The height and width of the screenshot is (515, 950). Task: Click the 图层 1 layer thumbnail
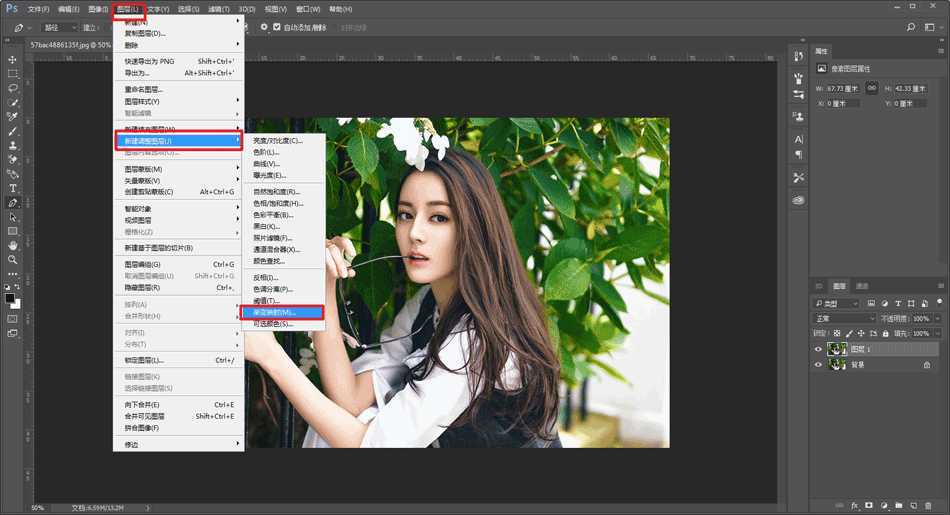pos(837,349)
